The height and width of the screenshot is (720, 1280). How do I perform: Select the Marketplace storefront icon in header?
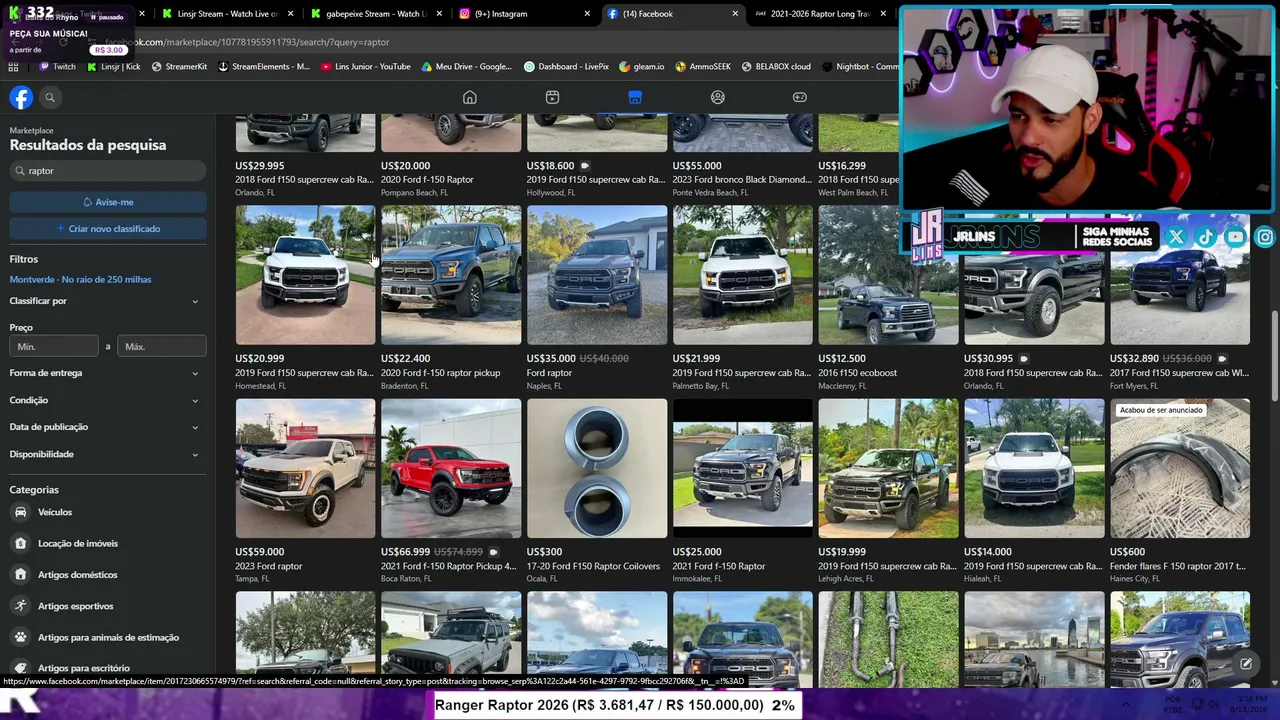pyautogui.click(x=635, y=97)
